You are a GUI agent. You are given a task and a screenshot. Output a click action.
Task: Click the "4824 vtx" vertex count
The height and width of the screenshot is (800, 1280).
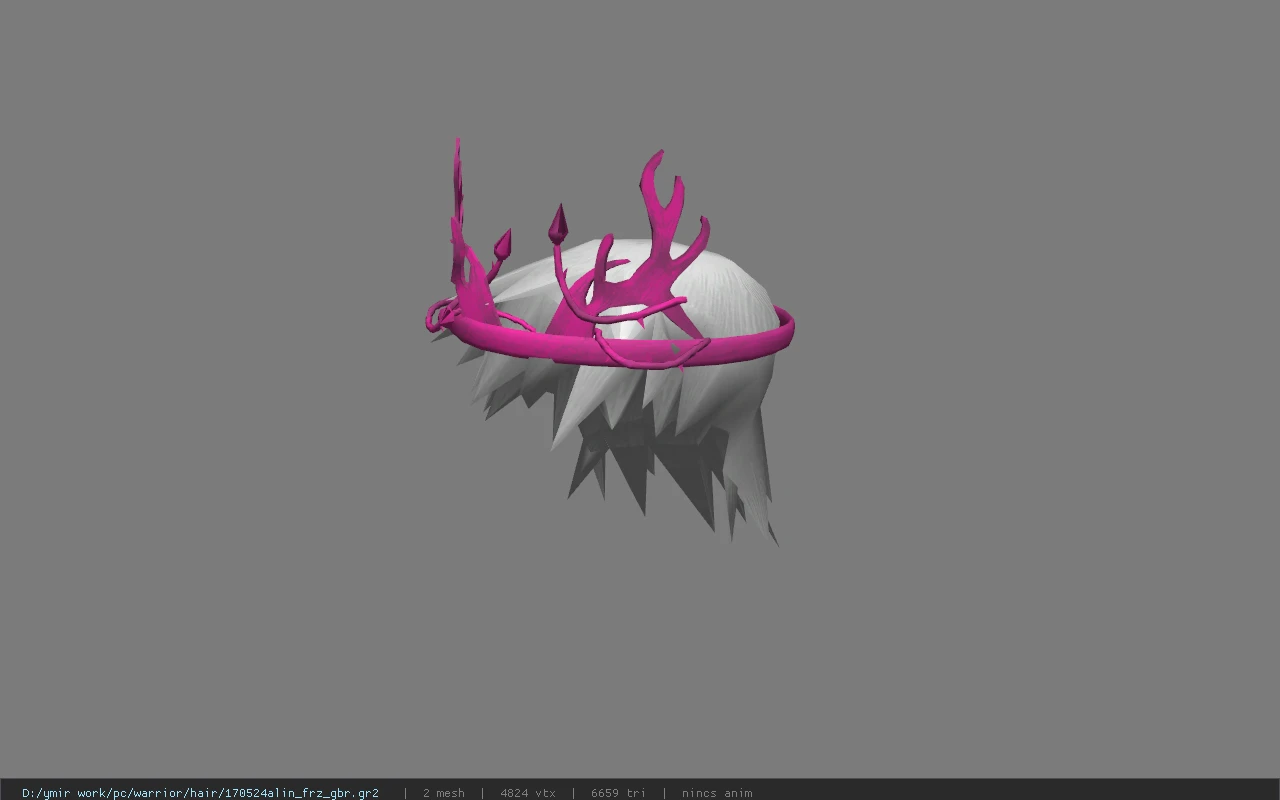528,793
